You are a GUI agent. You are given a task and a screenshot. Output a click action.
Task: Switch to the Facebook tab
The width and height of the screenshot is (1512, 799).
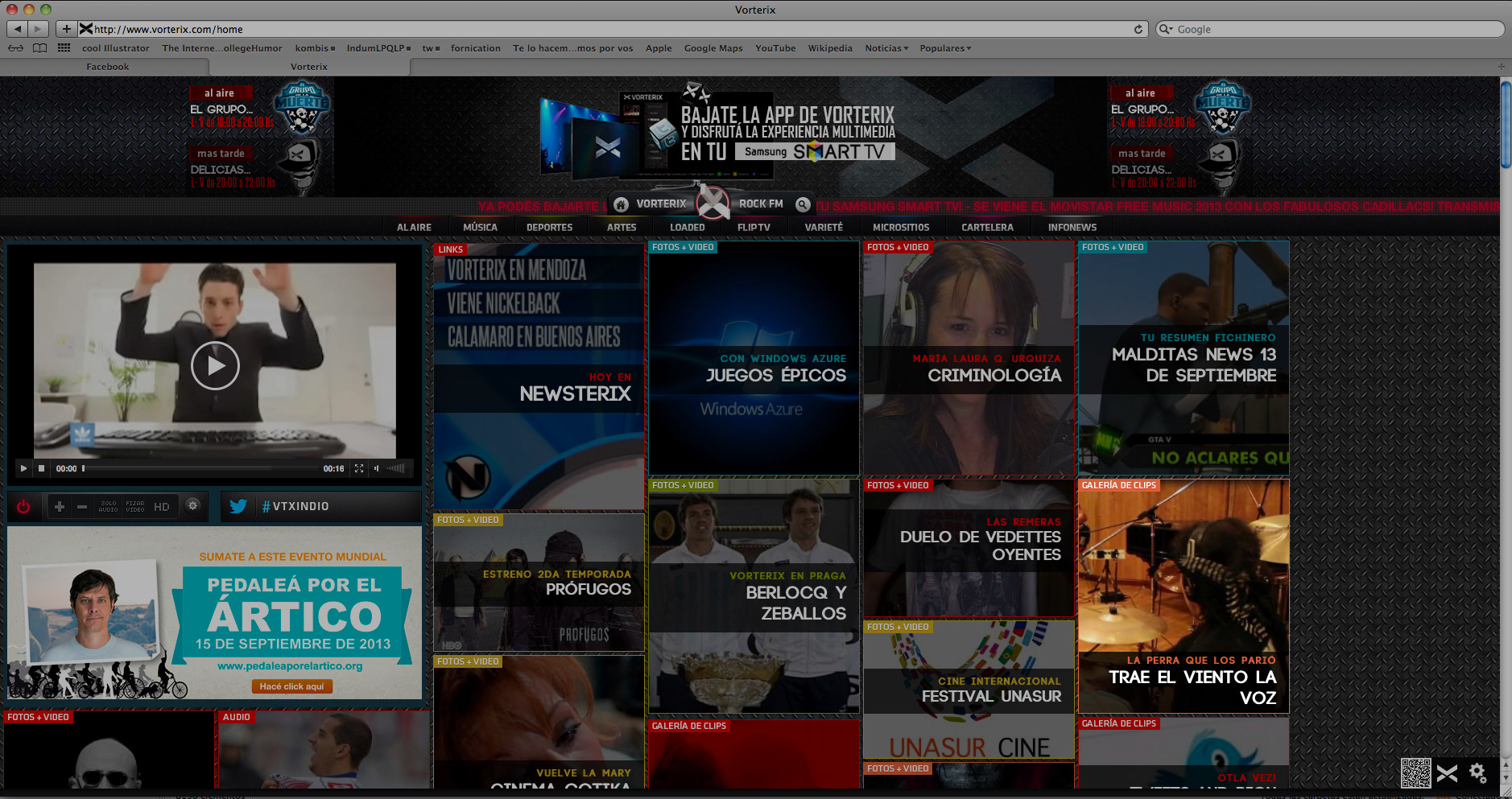click(107, 67)
